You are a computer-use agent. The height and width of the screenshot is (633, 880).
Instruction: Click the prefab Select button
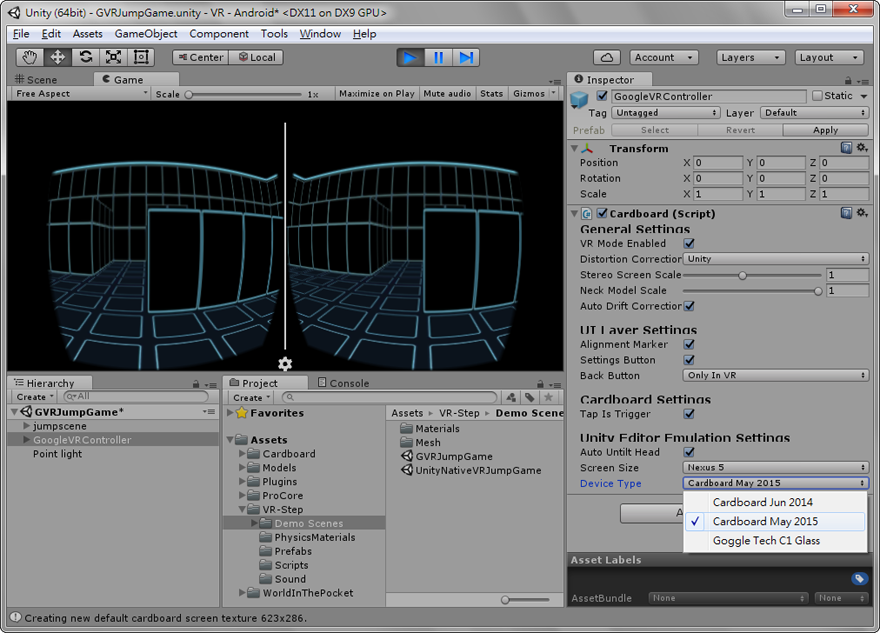click(x=654, y=130)
